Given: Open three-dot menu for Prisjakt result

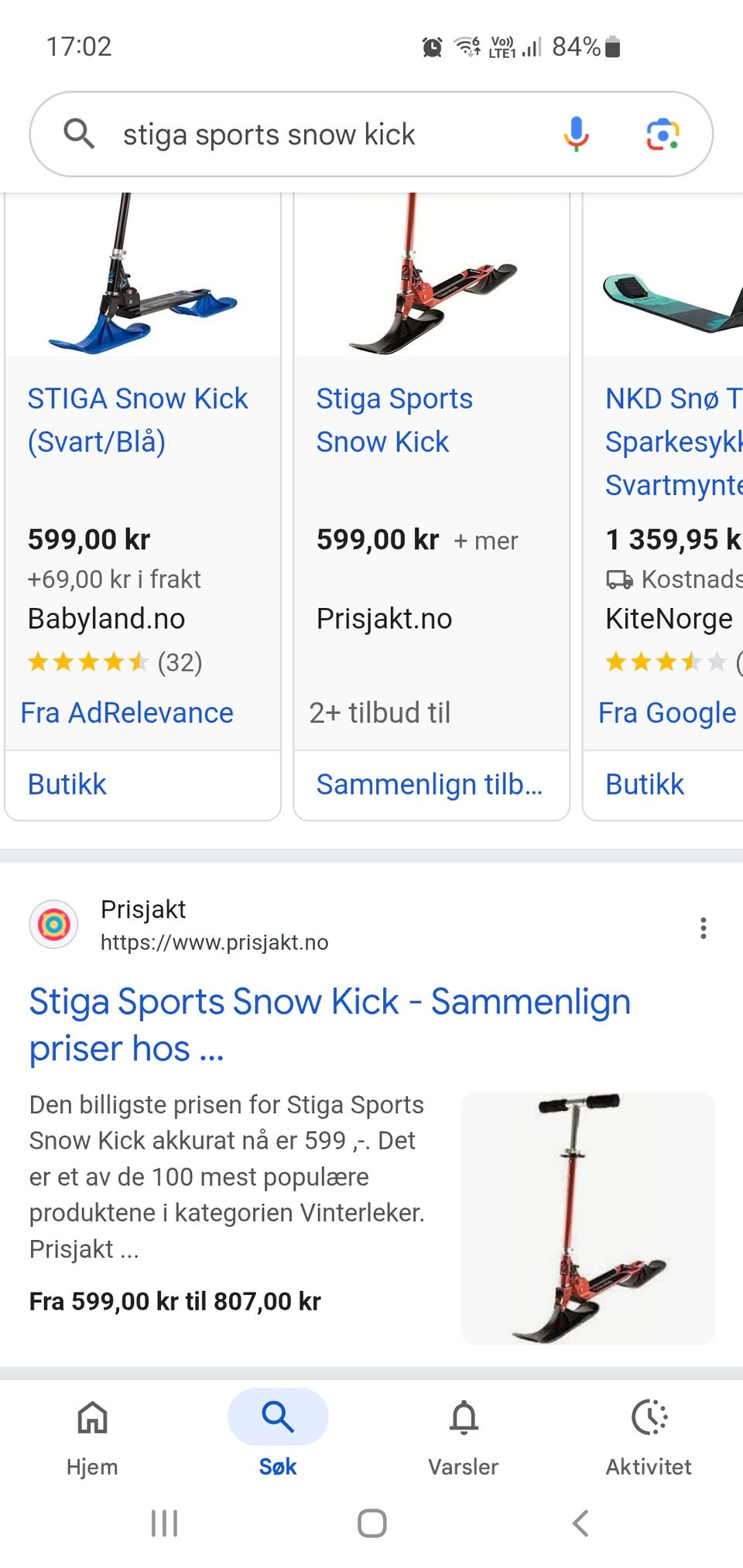Looking at the screenshot, I should tap(703, 927).
